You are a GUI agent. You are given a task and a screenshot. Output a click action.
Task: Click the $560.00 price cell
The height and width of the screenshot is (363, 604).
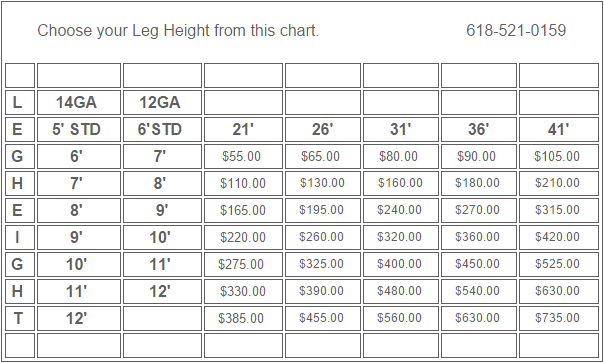[401, 318]
